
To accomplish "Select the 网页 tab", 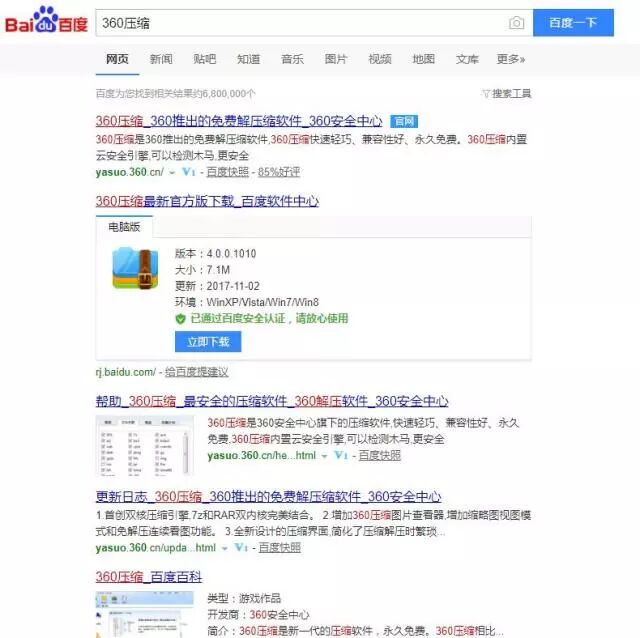I will tap(118, 60).
